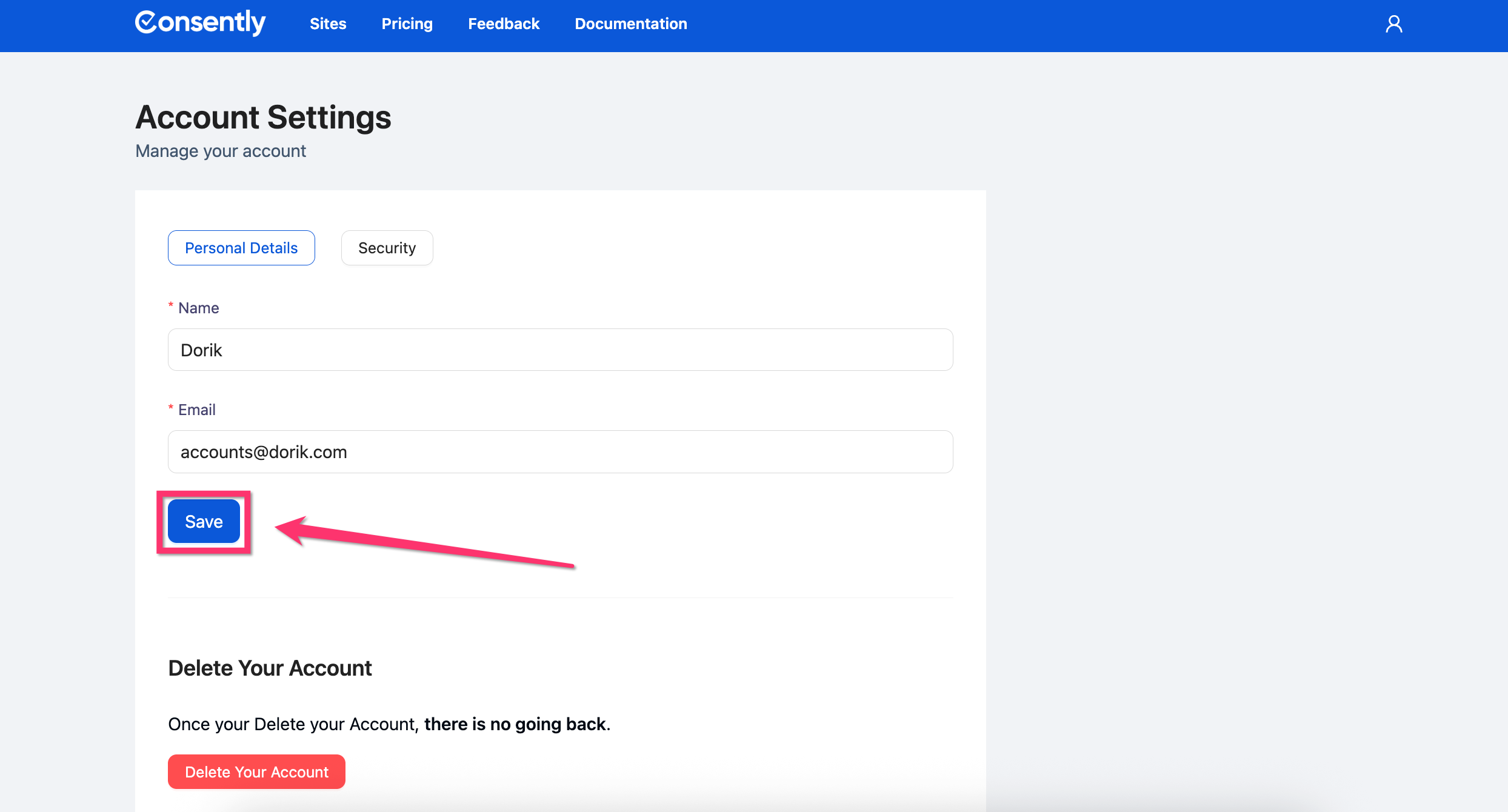Go to the Pricing page

407,24
